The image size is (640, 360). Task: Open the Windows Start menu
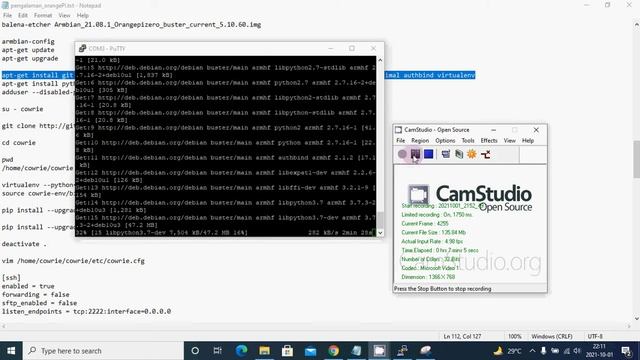point(11,351)
